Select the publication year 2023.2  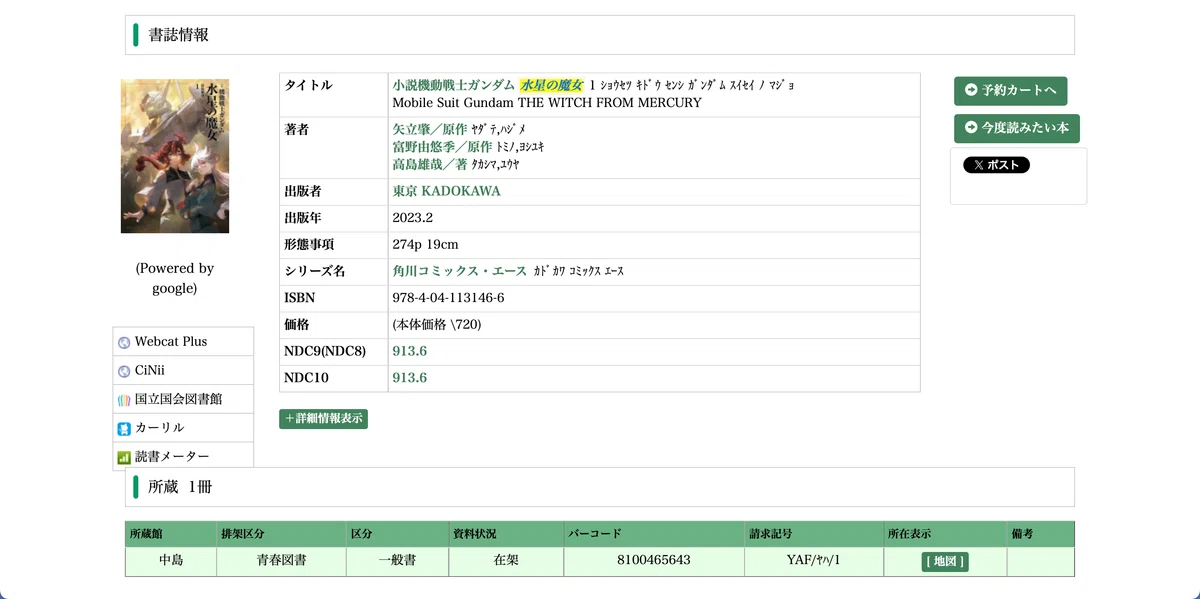point(412,218)
